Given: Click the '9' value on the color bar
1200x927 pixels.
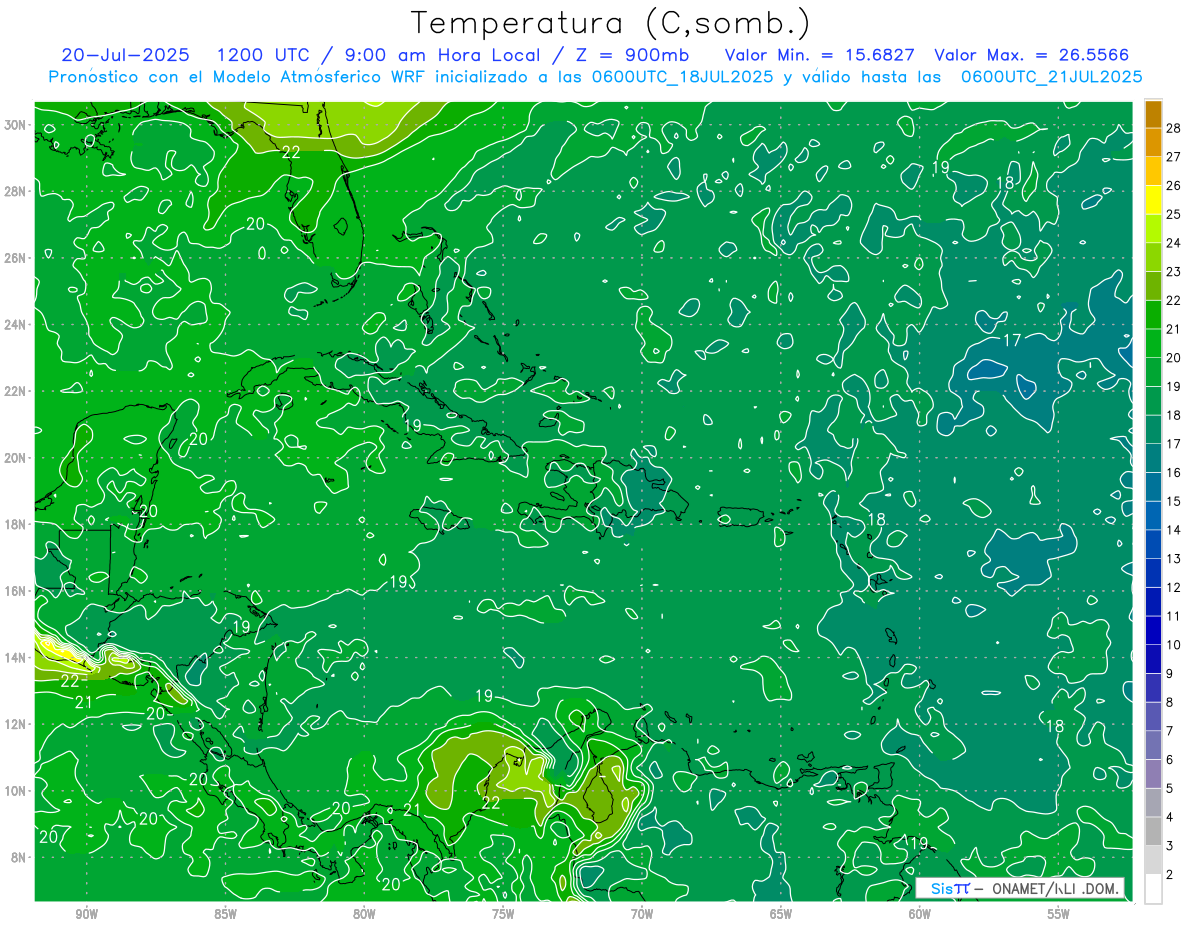Looking at the screenshot, I should click(1170, 673).
